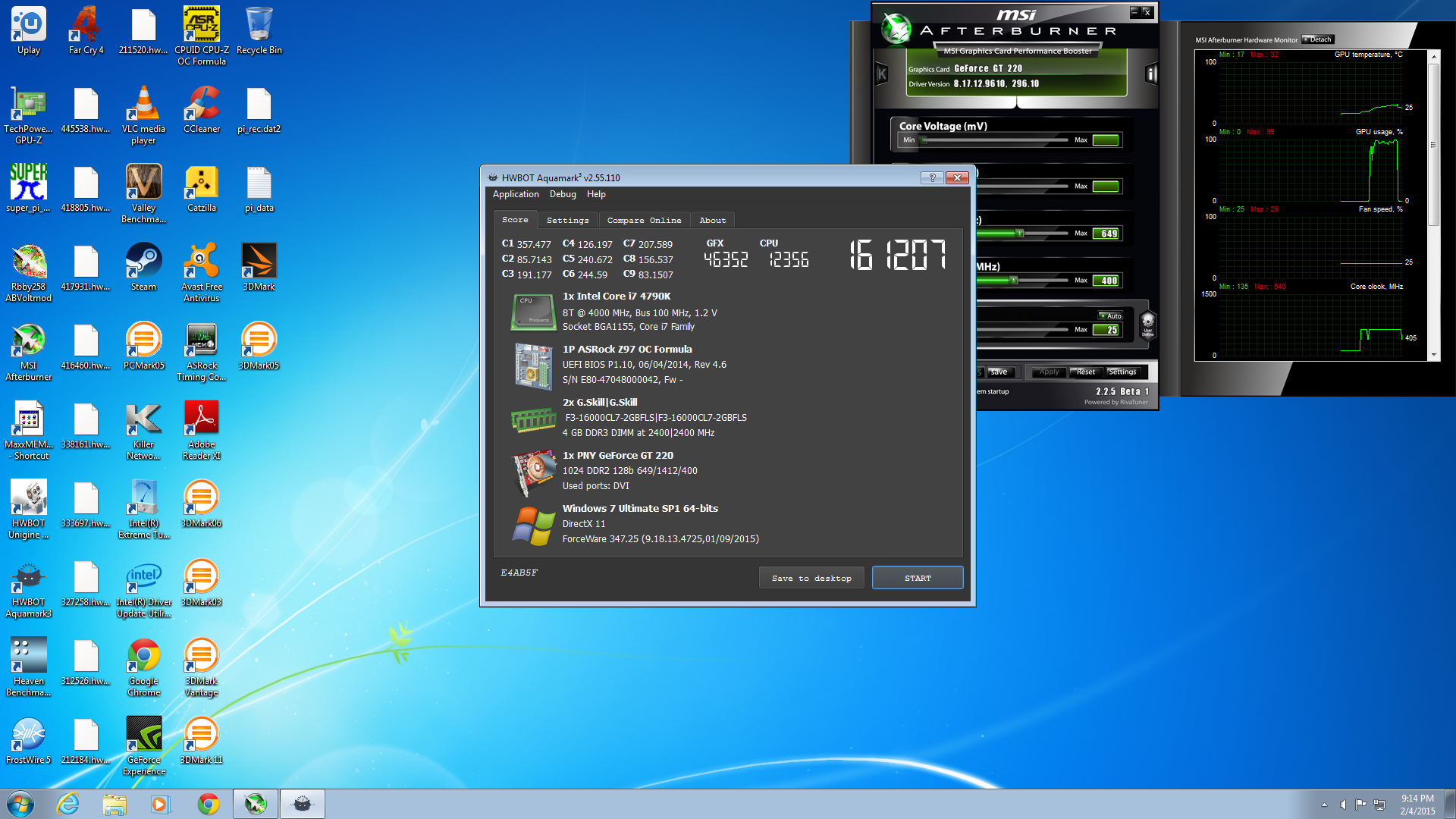The image size is (1456, 819).
Task: Select the 3DMark05 shortcut
Action: [259, 347]
